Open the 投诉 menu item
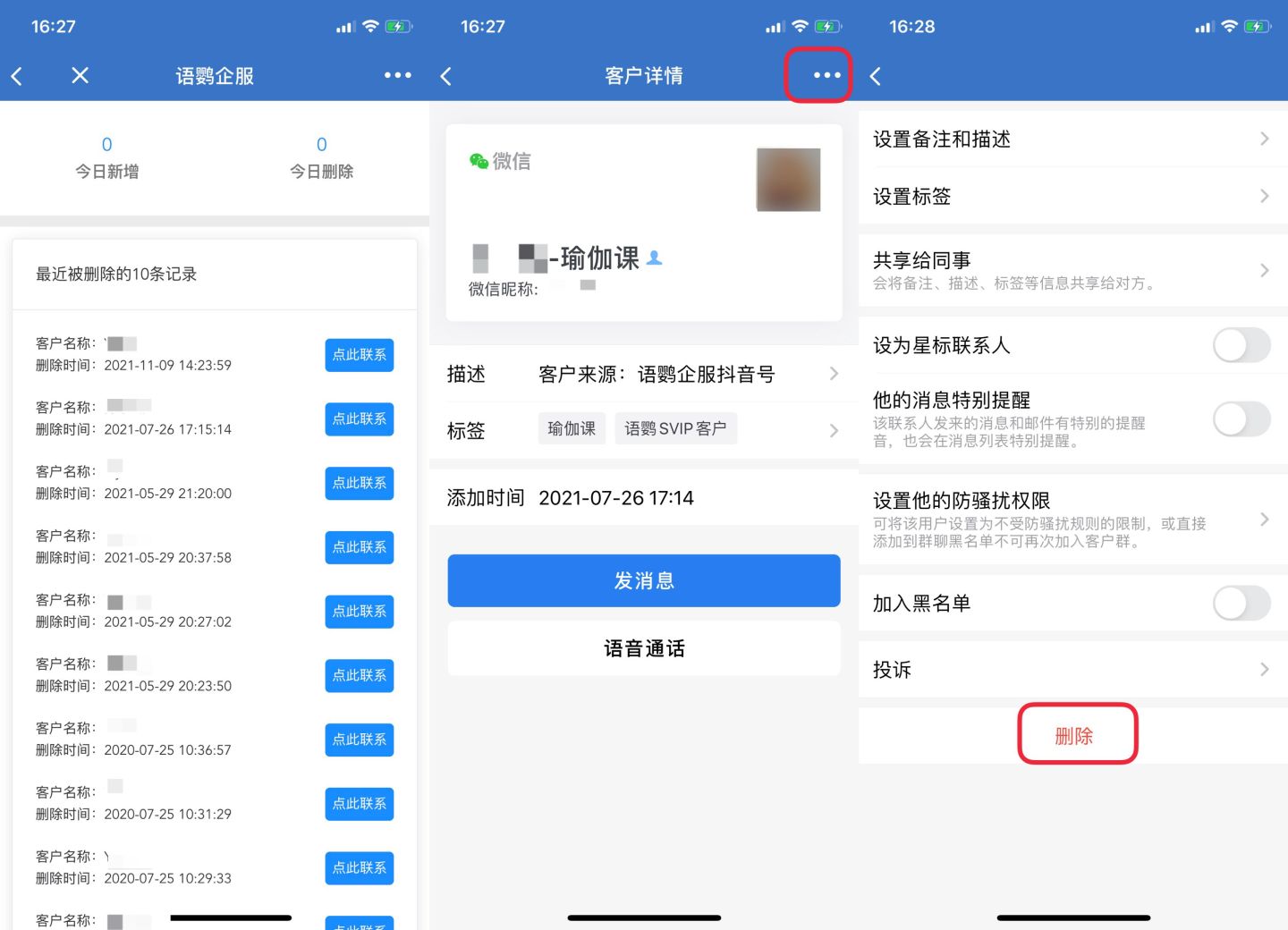Screen dimensions: 1288x930 1072,670
